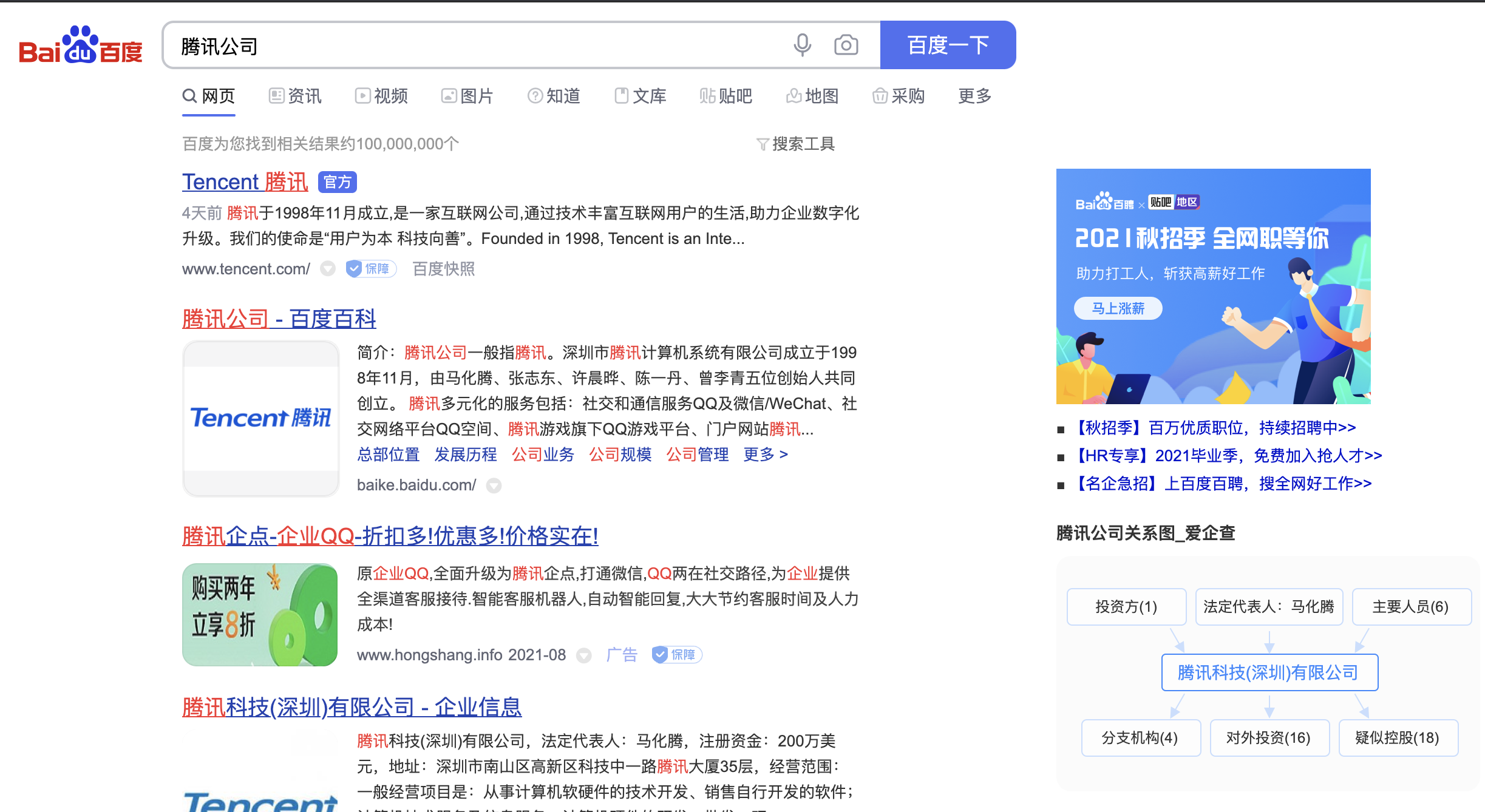
Task: Select 对外投资(16) node
Action: click(1269, 737)
